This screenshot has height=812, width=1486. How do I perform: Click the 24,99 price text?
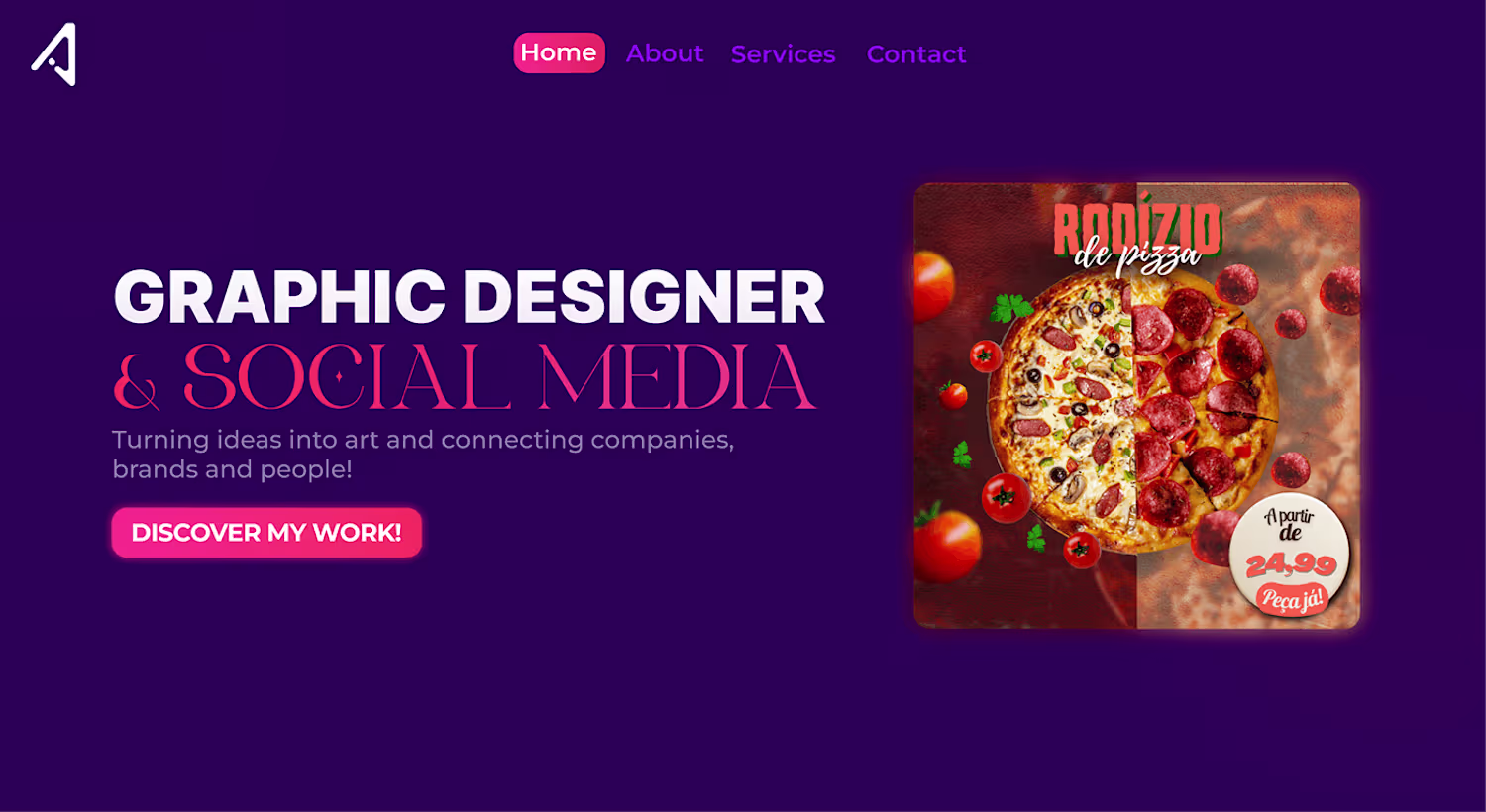click(x=1291, y=564)
